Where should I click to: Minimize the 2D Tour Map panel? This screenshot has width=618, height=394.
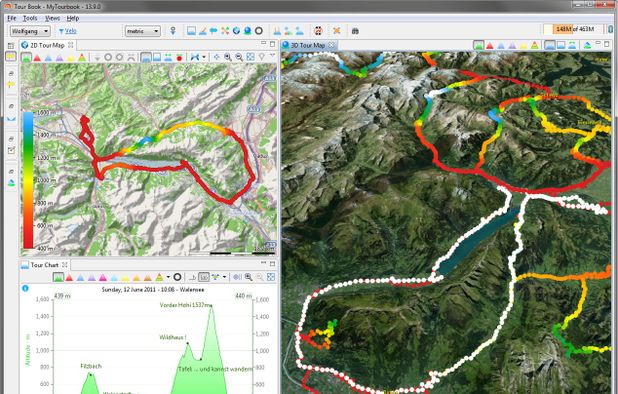[263, 43]
